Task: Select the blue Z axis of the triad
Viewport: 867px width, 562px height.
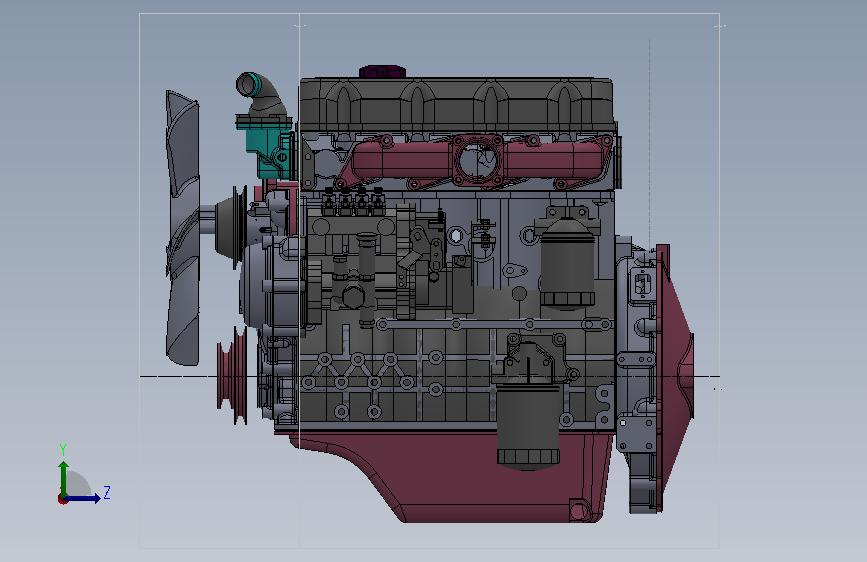Action: tap(83, 498)
